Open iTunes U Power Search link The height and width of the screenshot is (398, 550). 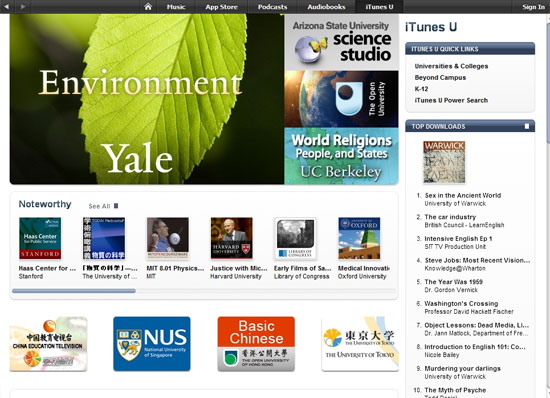pos(451,100)
